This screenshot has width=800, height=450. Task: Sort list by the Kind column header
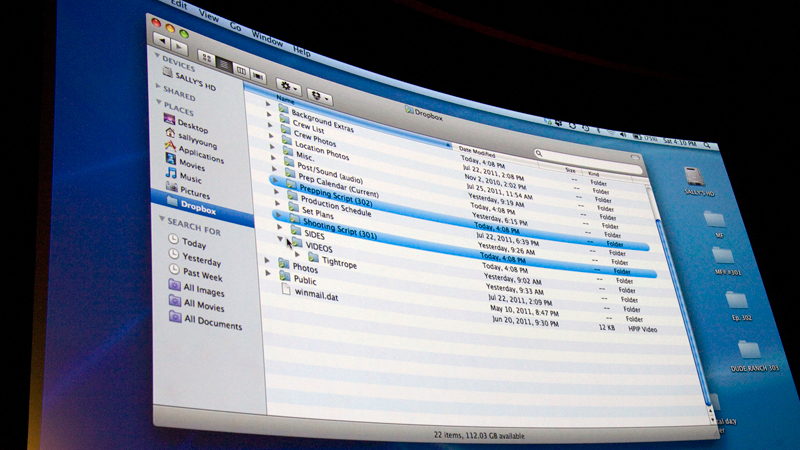click(x=593, y=174)
